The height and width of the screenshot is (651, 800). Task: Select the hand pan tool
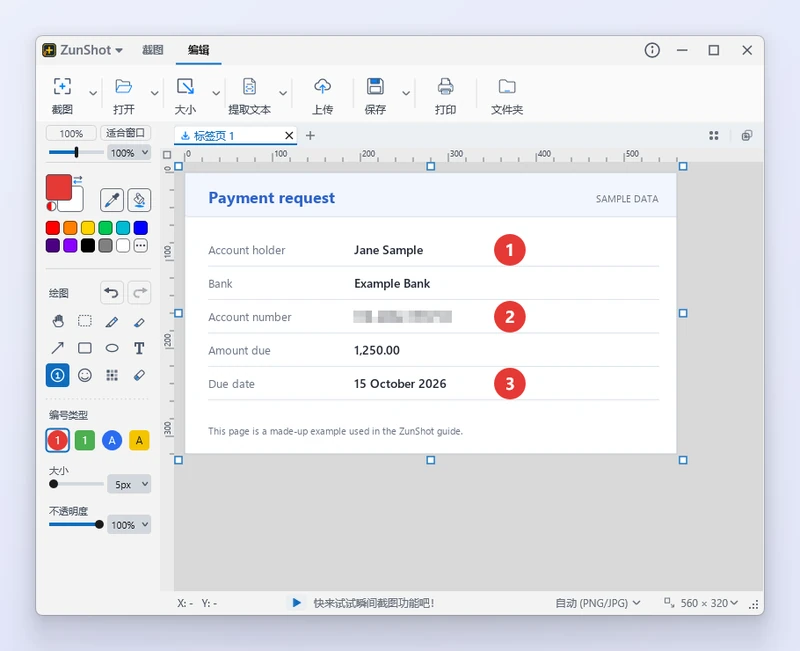[x=58, y=321]
